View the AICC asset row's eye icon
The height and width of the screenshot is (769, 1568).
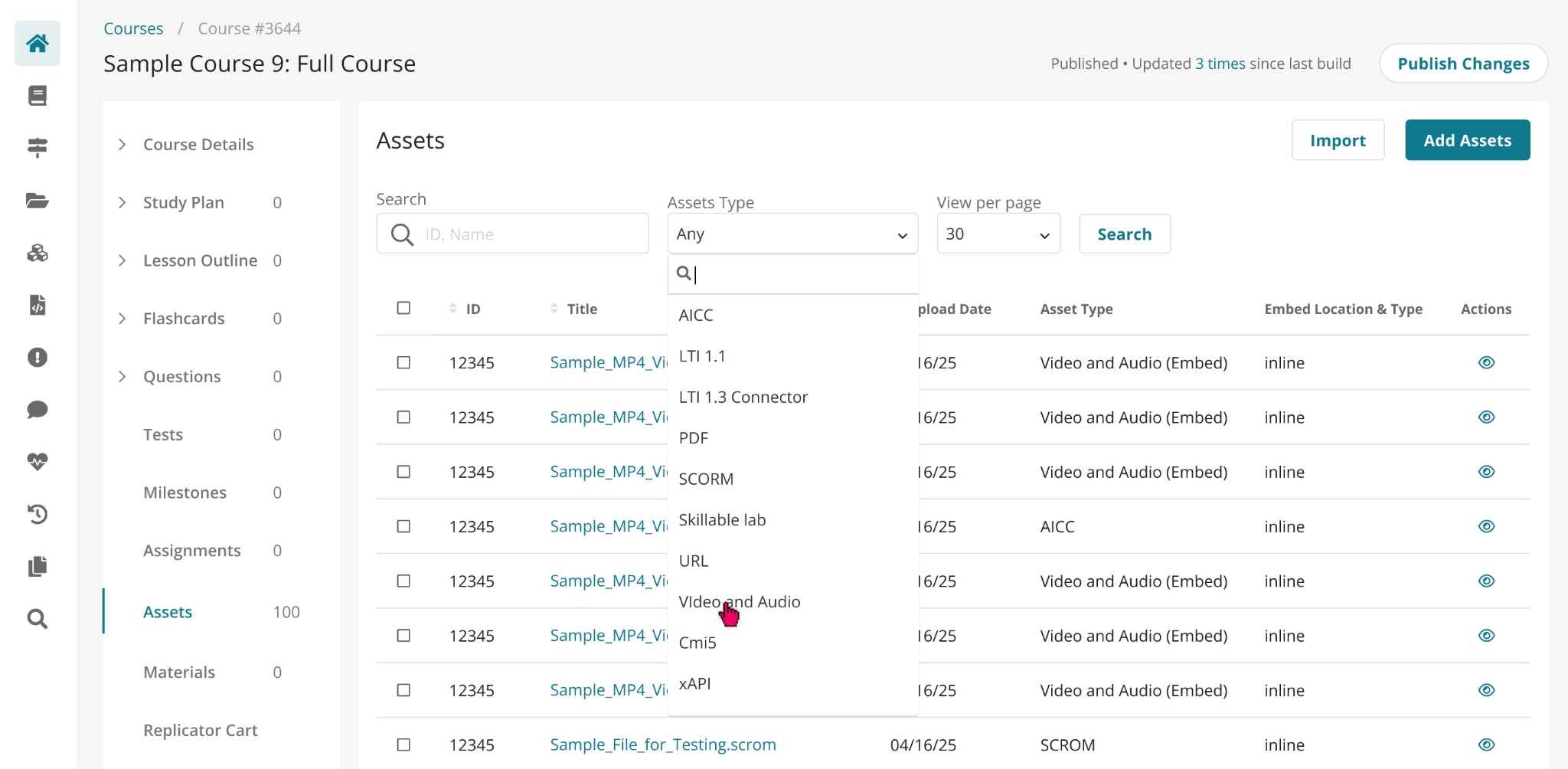(x=1486, y=526)
